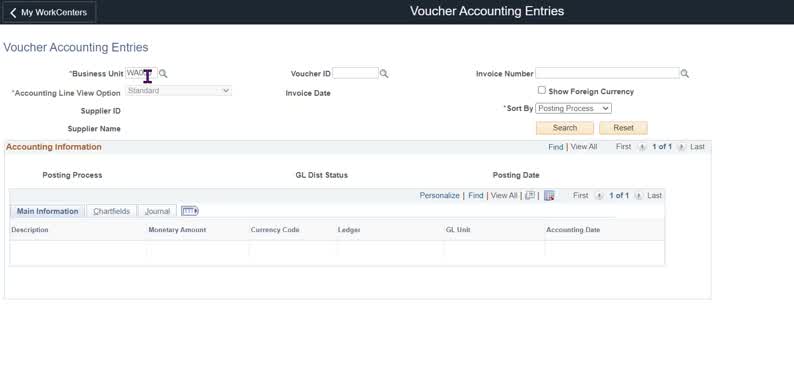Viewport: 794px width, 388px height.
Task: Focus the Invoice Number input field
Action: click(x=607, y=73)
